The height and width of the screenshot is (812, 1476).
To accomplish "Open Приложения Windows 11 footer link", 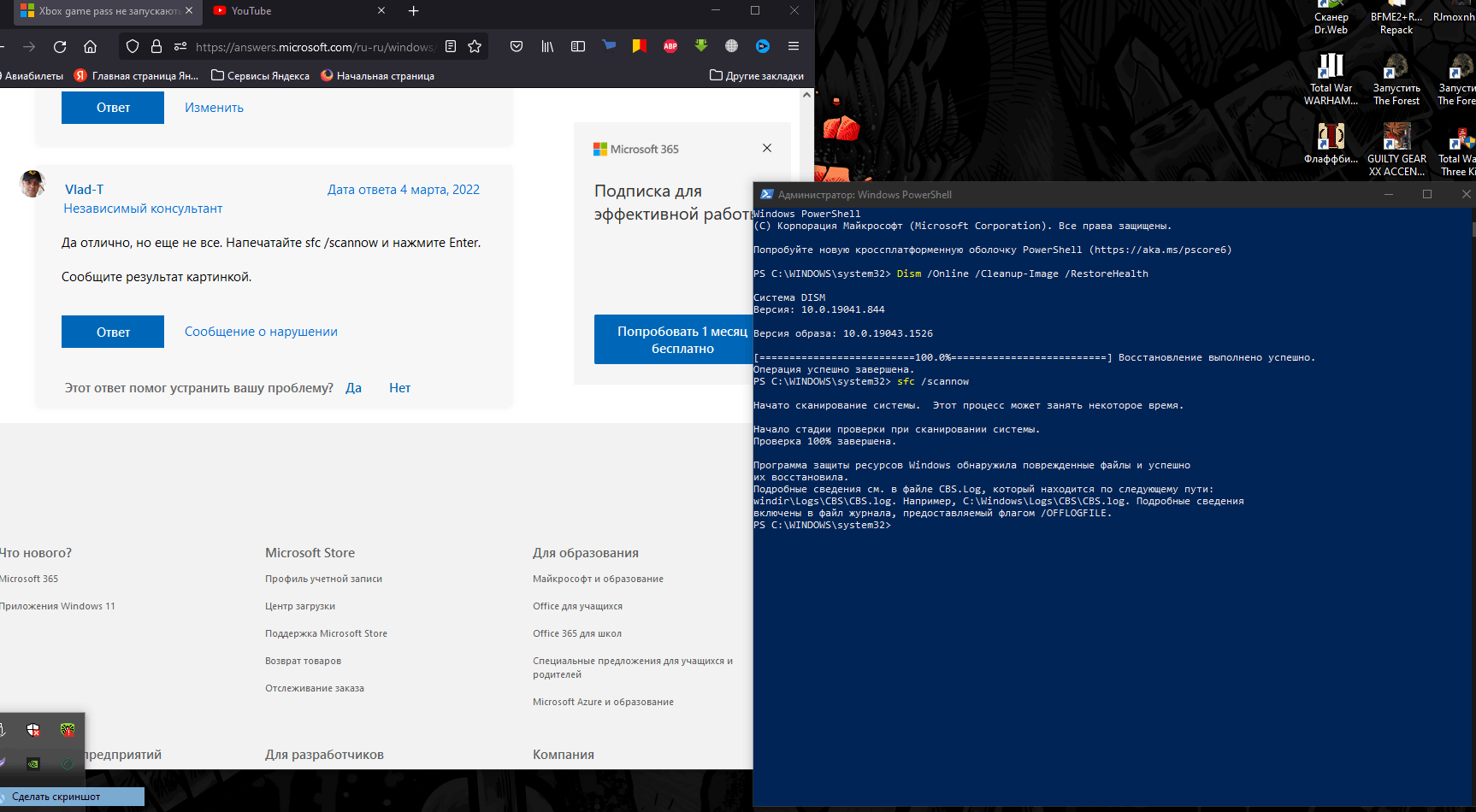I will (57, 606).
